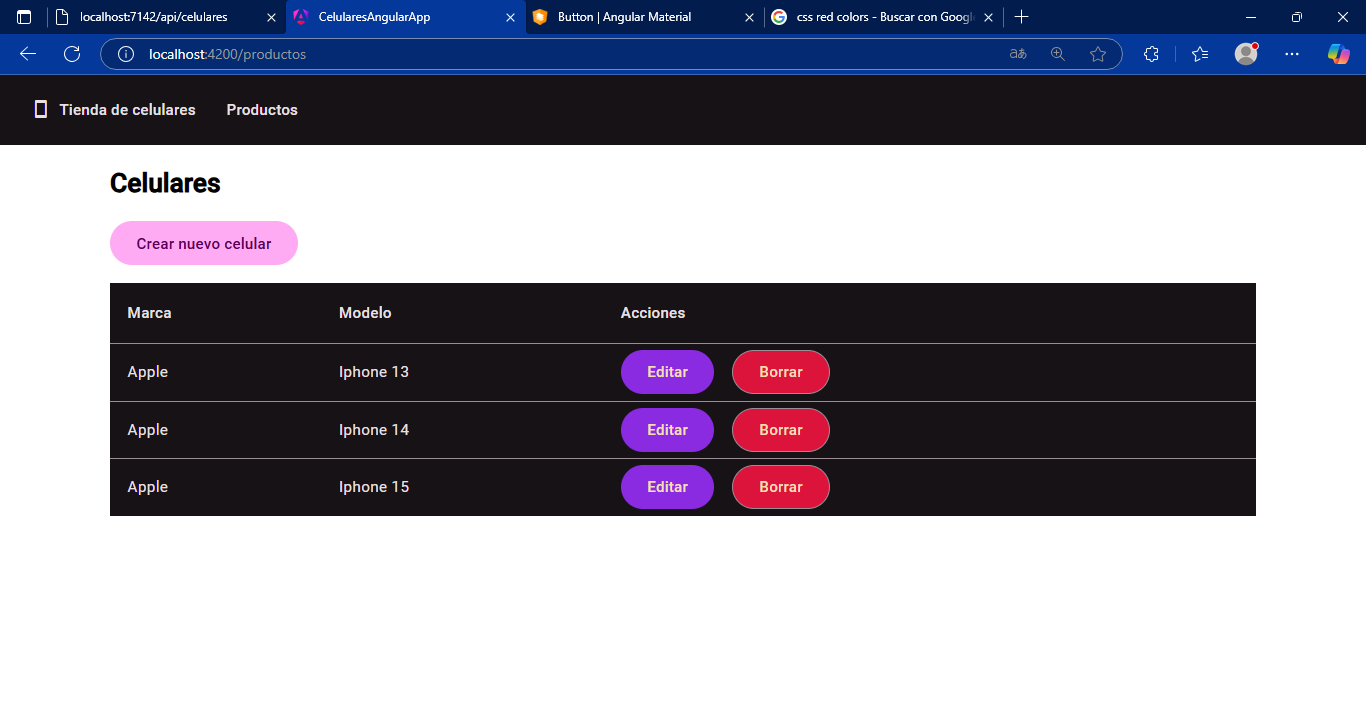The width and height of the screenshot is (1366, 720).
Task: Click Borrar for Iphone 14
Action: 781,430
